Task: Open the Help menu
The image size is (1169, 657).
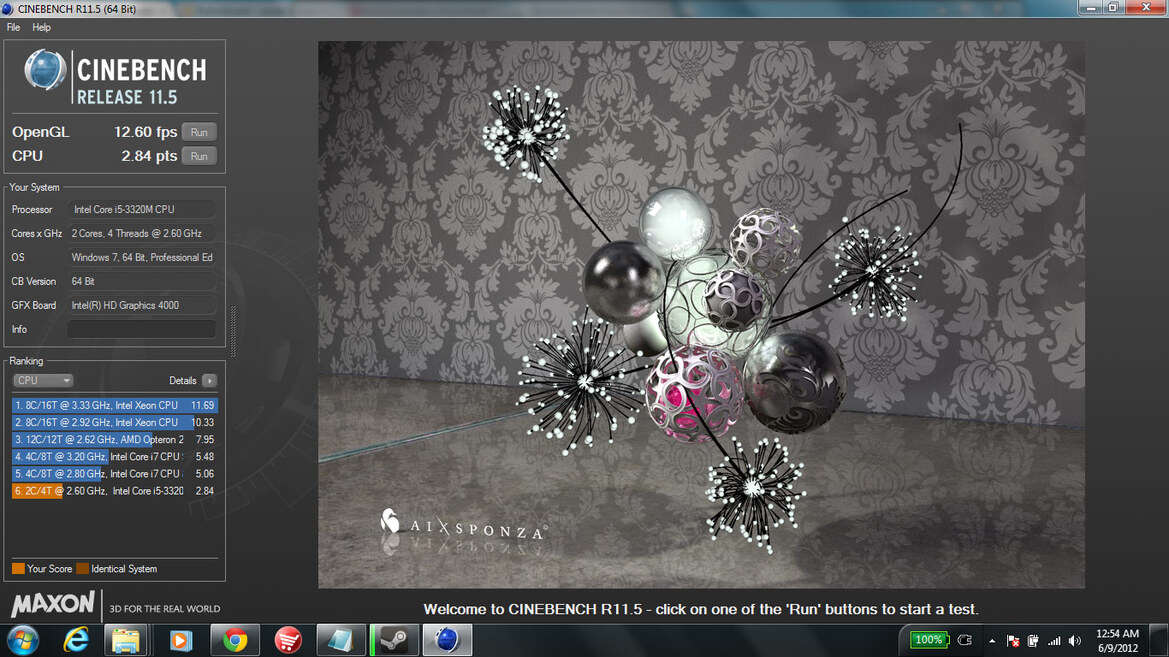Action: tap(41, 27)
